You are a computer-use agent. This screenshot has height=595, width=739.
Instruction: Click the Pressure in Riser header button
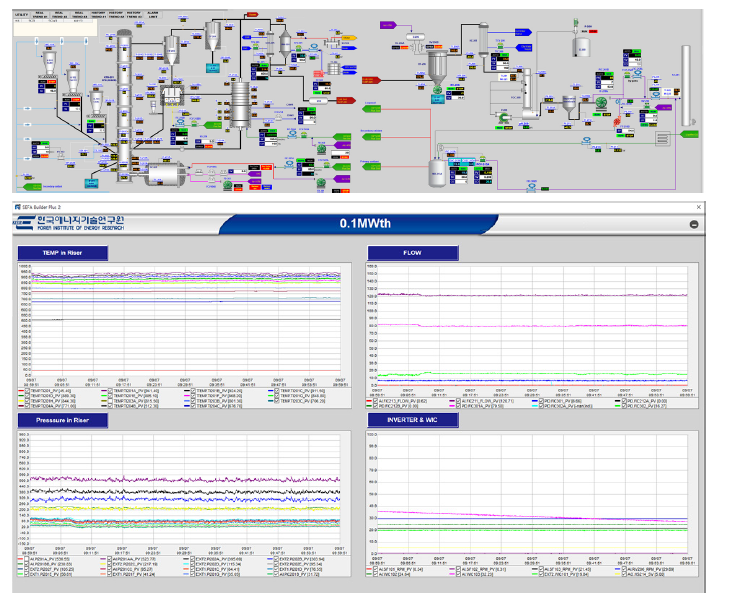(x=63, y=420)
